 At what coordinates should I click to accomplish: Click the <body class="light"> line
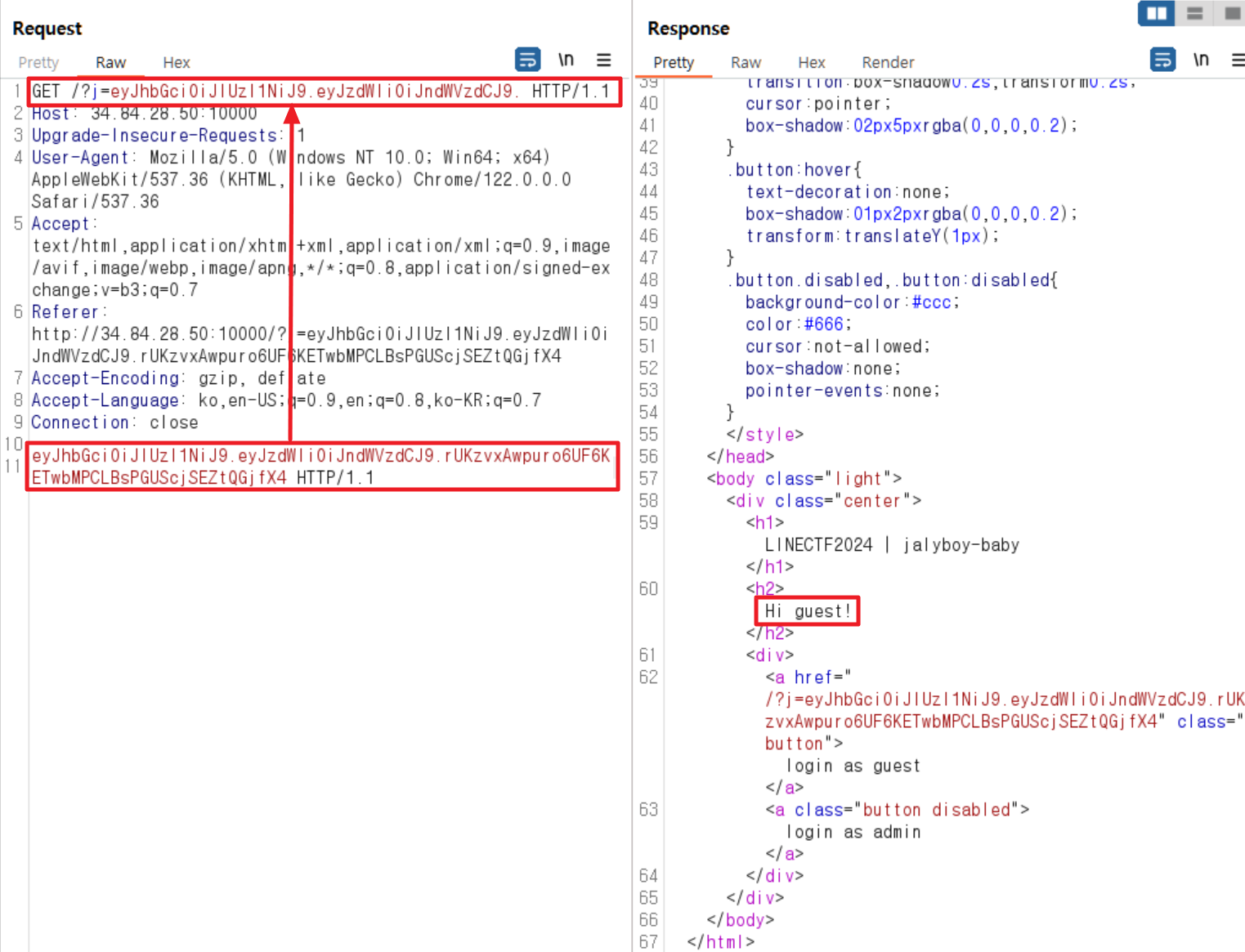[x=804, y=479]
